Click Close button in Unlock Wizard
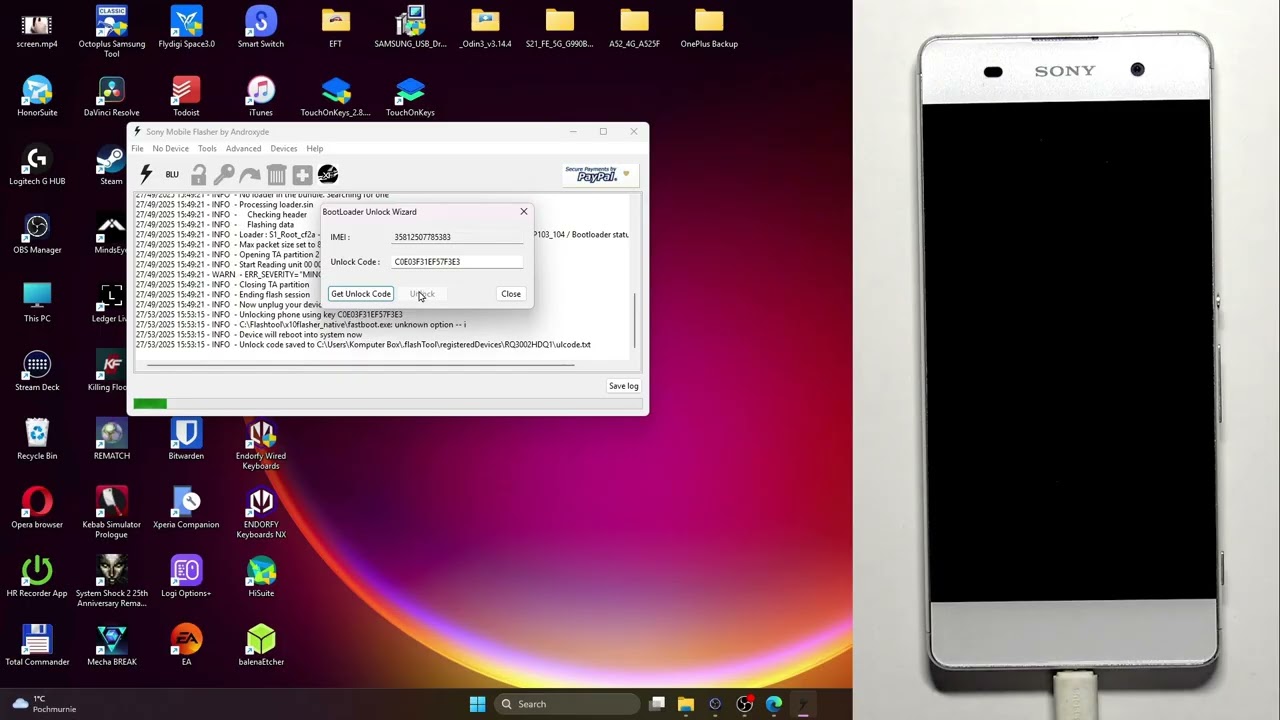This screenshot has height=720, width=1280. (x=511, y=294)
